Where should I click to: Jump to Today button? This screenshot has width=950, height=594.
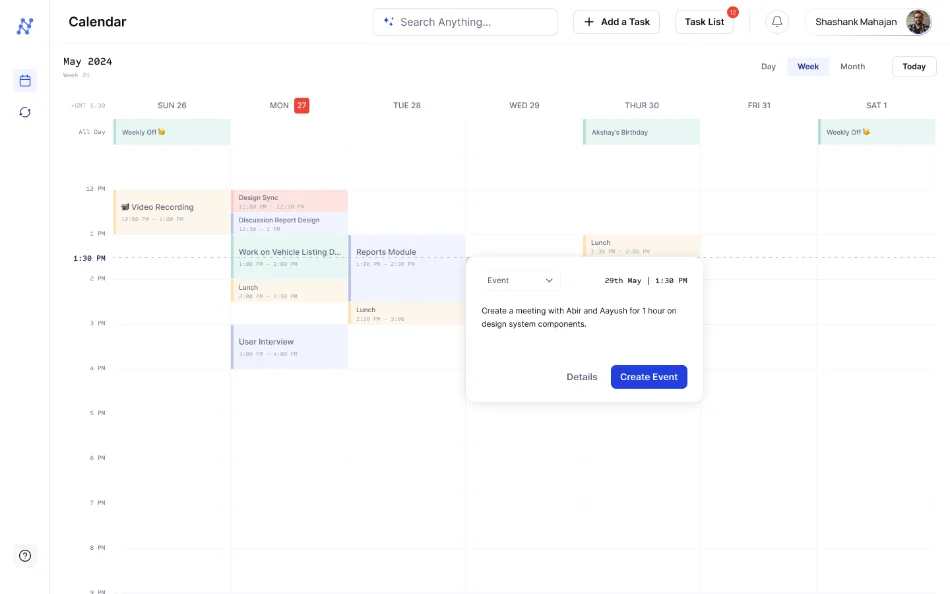pyautogui.click(x=914, y=67)
